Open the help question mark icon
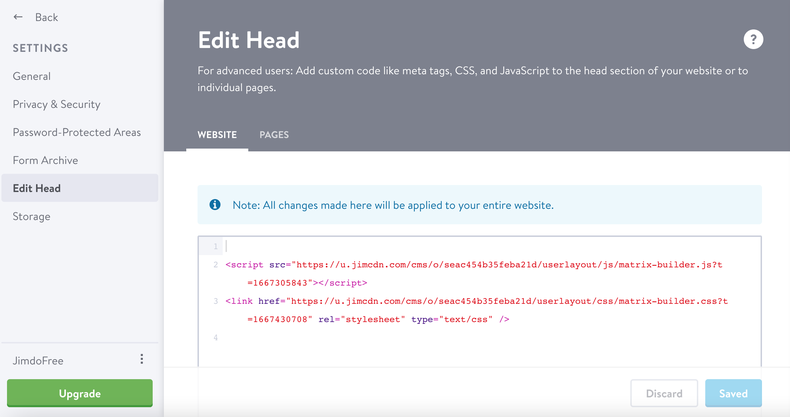 [753, 39]
